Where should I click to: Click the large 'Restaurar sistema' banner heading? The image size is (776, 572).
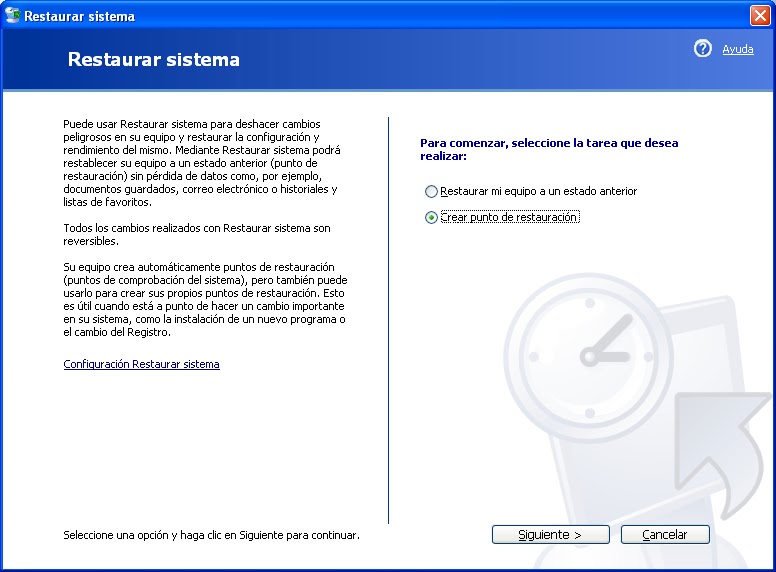tap(153, 59)
